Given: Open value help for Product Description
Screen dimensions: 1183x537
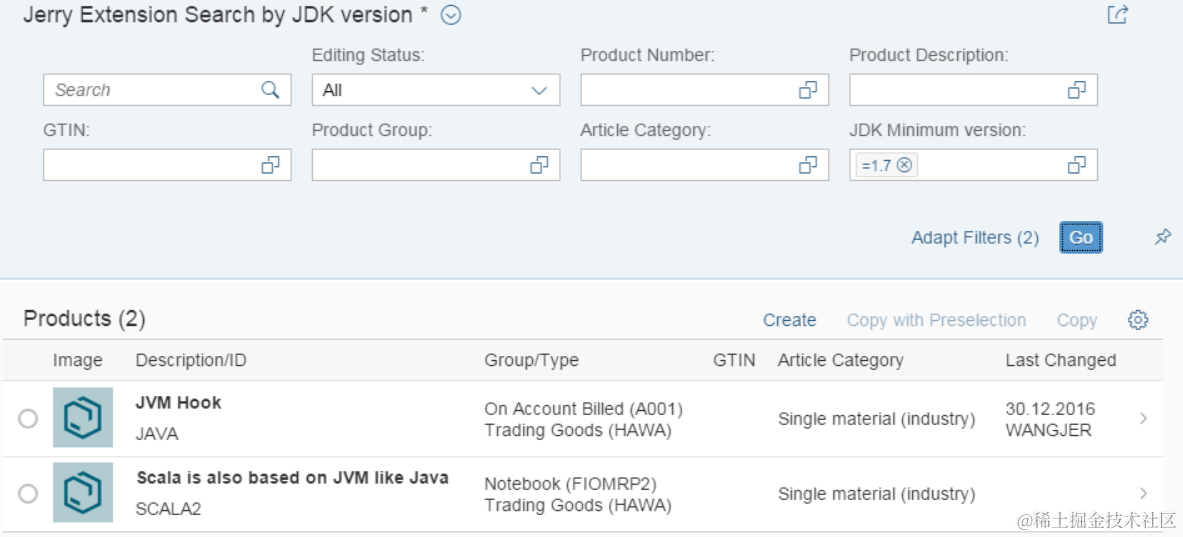Looking at the screenshot, I should pos(1077,90).
